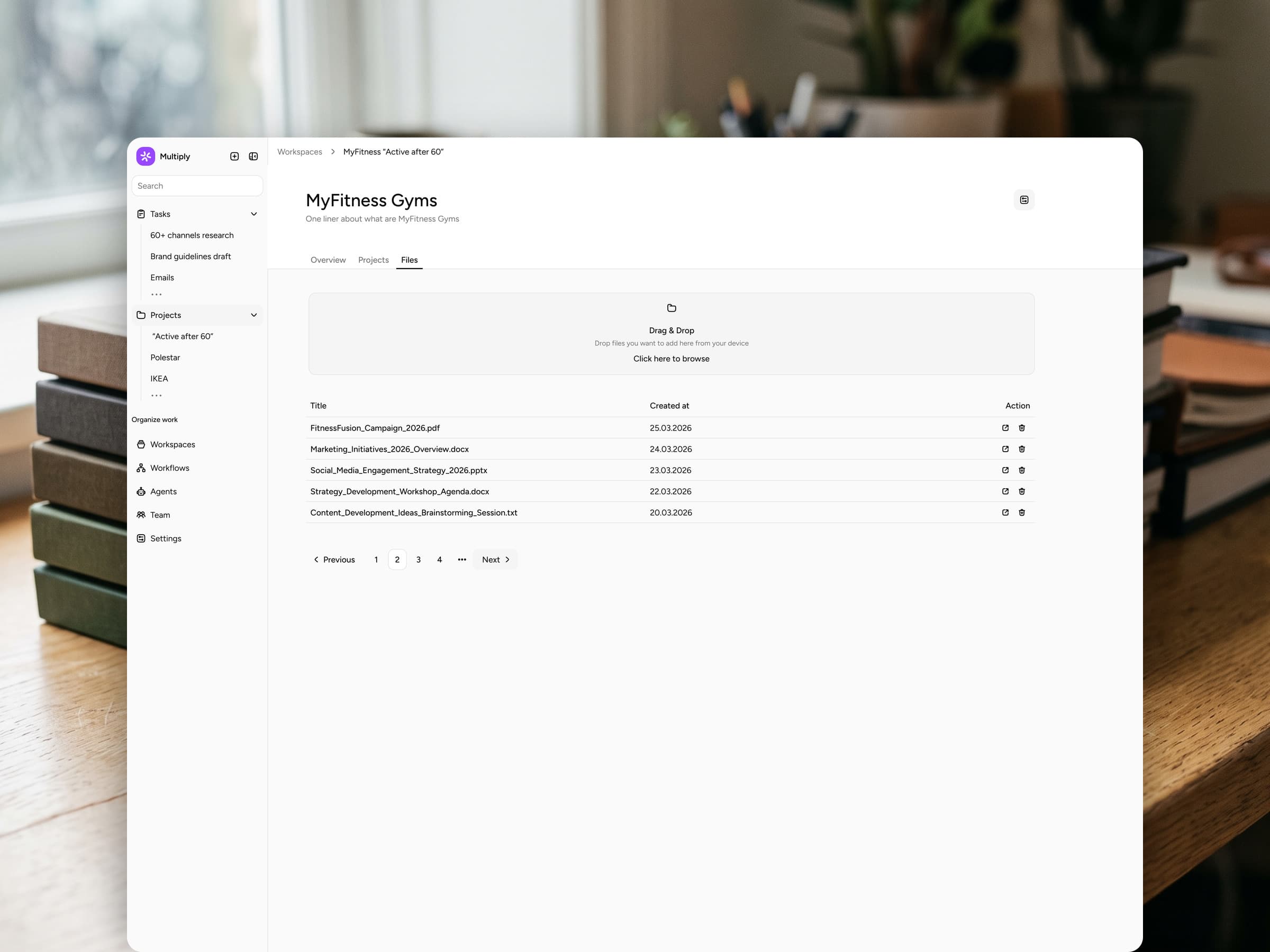Delete Social_Media_Engagement_Strategy_2026.pptx via trash icon
The height and width of the screenshot is (952, 1270).
click(1021, 470)
